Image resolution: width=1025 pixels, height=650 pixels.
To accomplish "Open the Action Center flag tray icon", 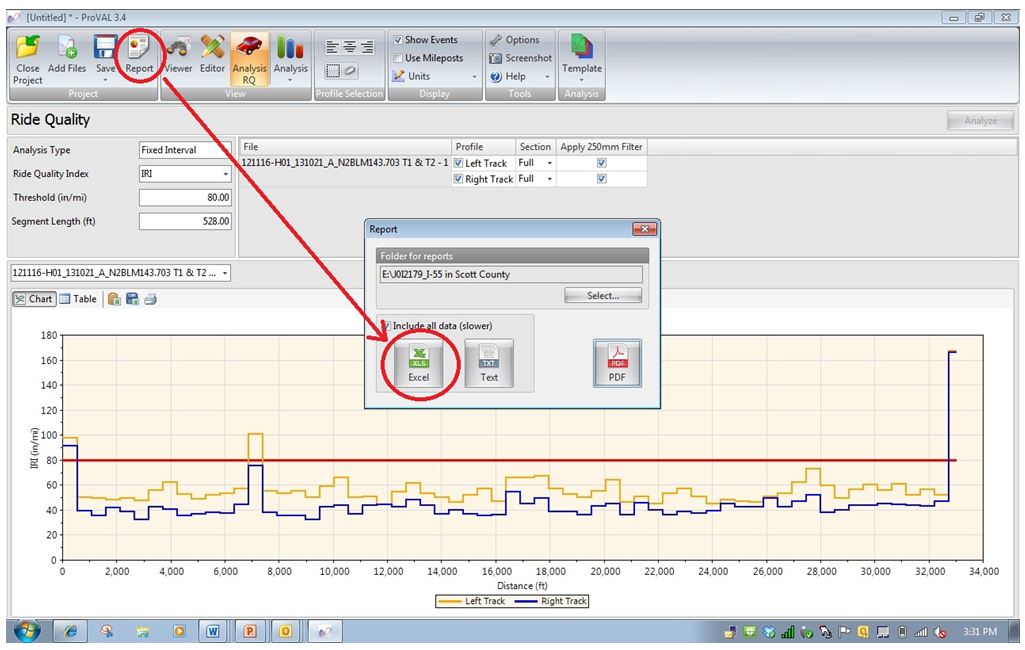I will 845,632.
